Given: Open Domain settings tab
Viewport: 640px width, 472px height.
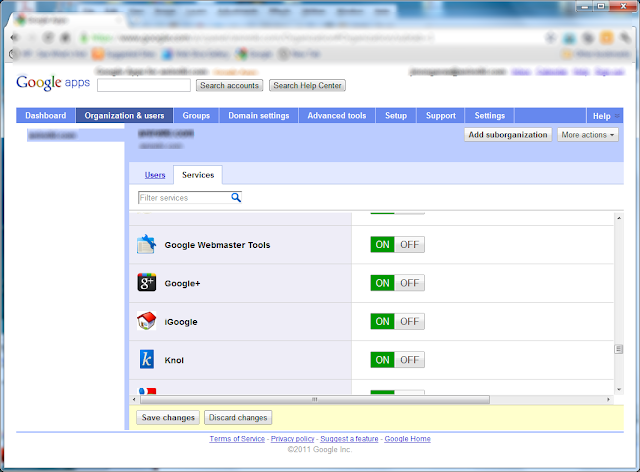Looking at the screenshot, I should [259, 116].
